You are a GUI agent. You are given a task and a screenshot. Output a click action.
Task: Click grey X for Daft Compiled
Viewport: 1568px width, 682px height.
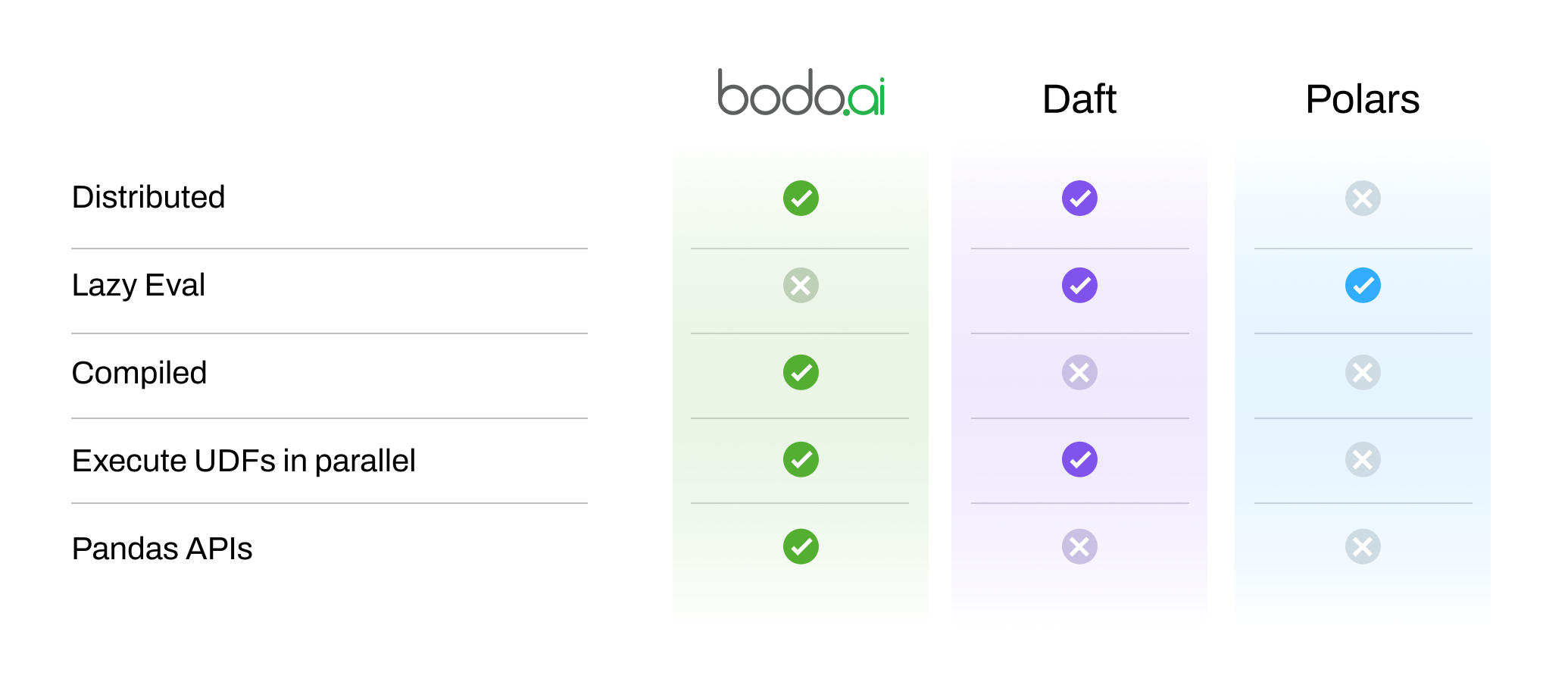(x=1079, y=373)
